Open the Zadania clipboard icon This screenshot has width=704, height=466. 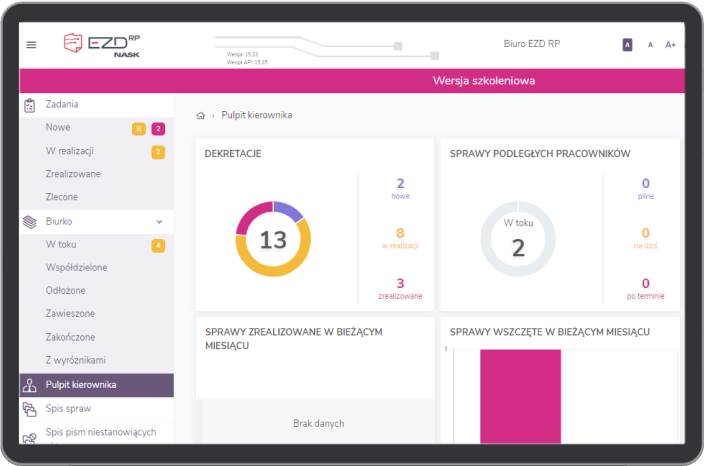[29, 104]
